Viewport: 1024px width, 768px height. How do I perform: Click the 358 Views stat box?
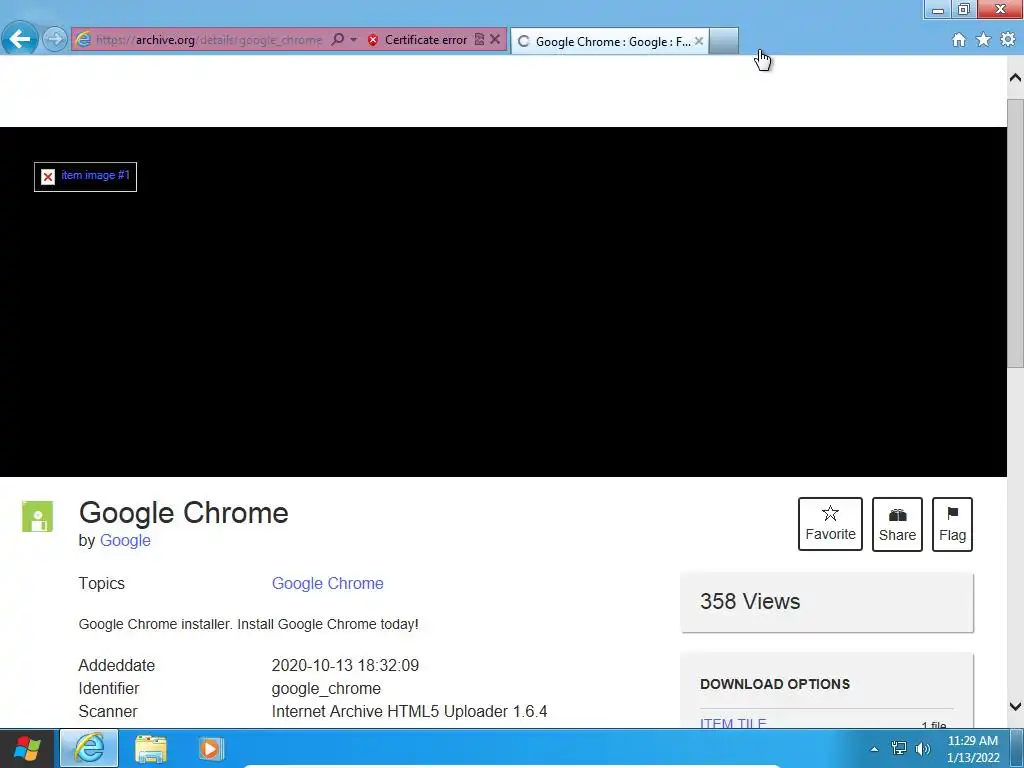[x=827, y=602]
